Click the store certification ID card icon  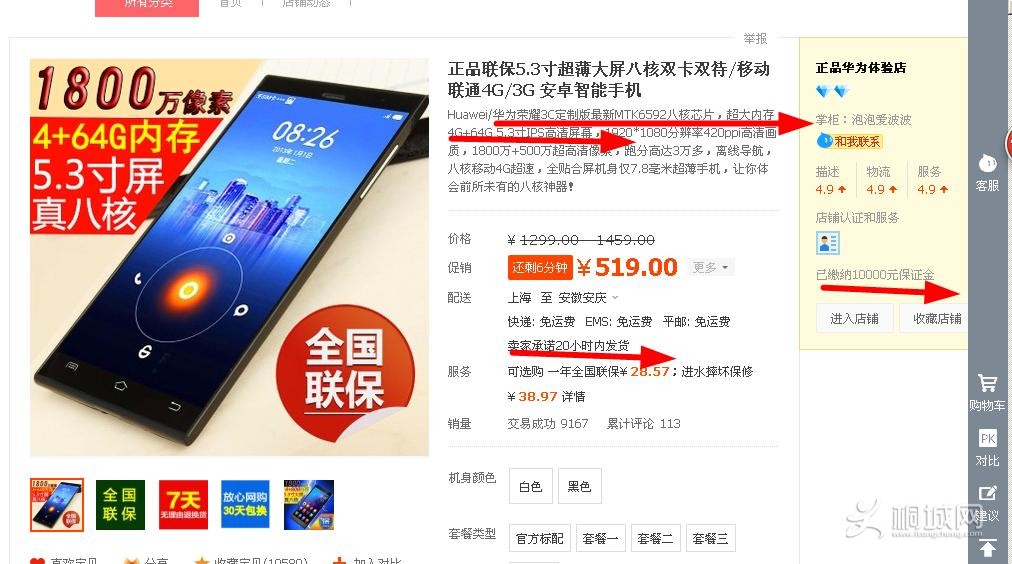827,243
